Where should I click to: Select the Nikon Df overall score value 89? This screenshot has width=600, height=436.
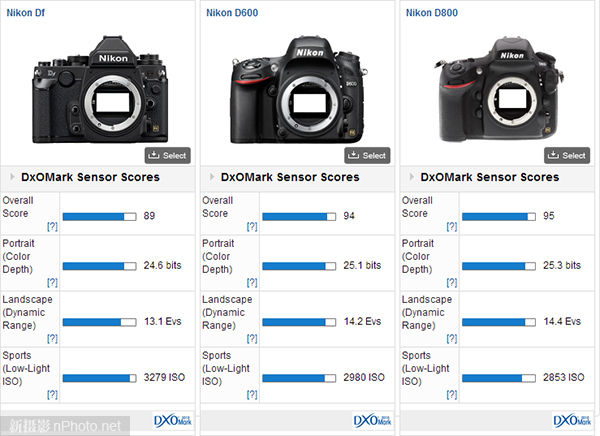coord(149,216)
